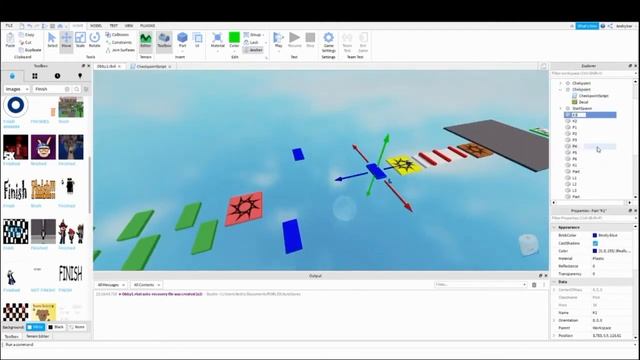Open the All Messages dropdown
This screenshot has height=360, width=640.
(111, 284)
